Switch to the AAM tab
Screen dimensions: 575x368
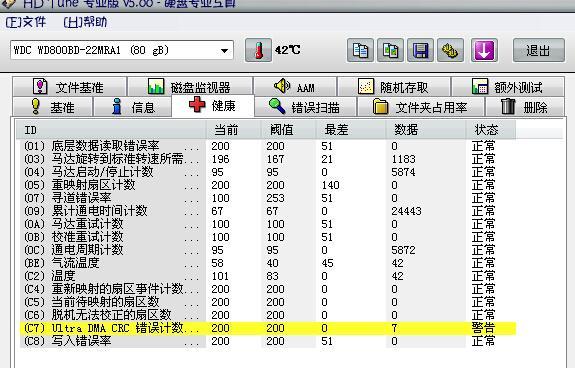click(x=295, y=87)
